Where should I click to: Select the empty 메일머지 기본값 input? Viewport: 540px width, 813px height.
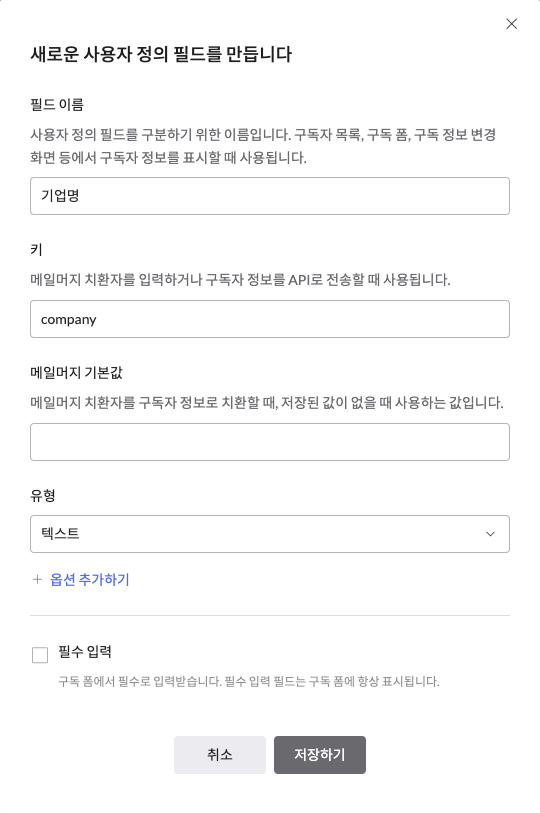(270, 442)
